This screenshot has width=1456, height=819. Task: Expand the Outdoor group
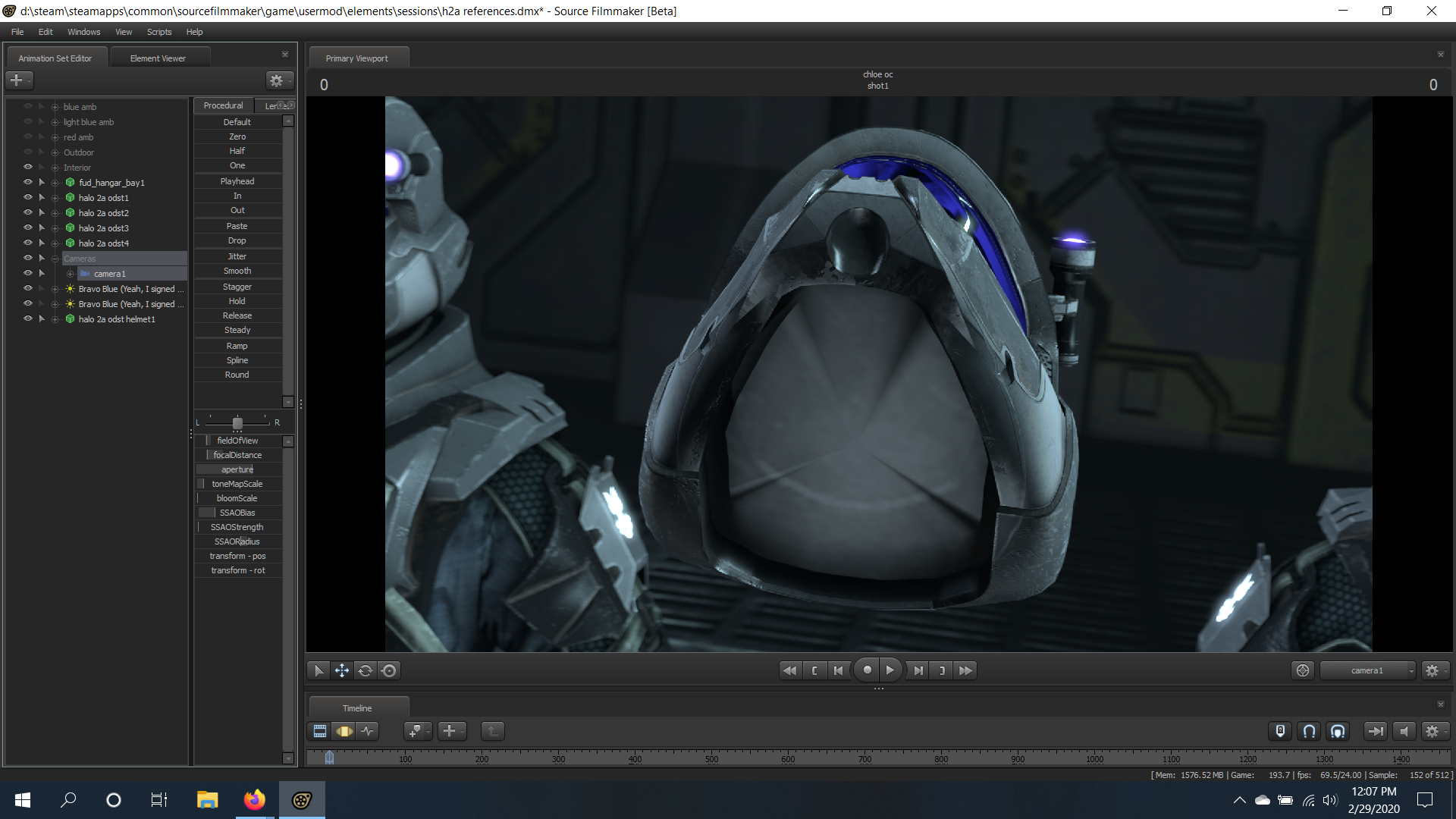(x=55, y=152)
